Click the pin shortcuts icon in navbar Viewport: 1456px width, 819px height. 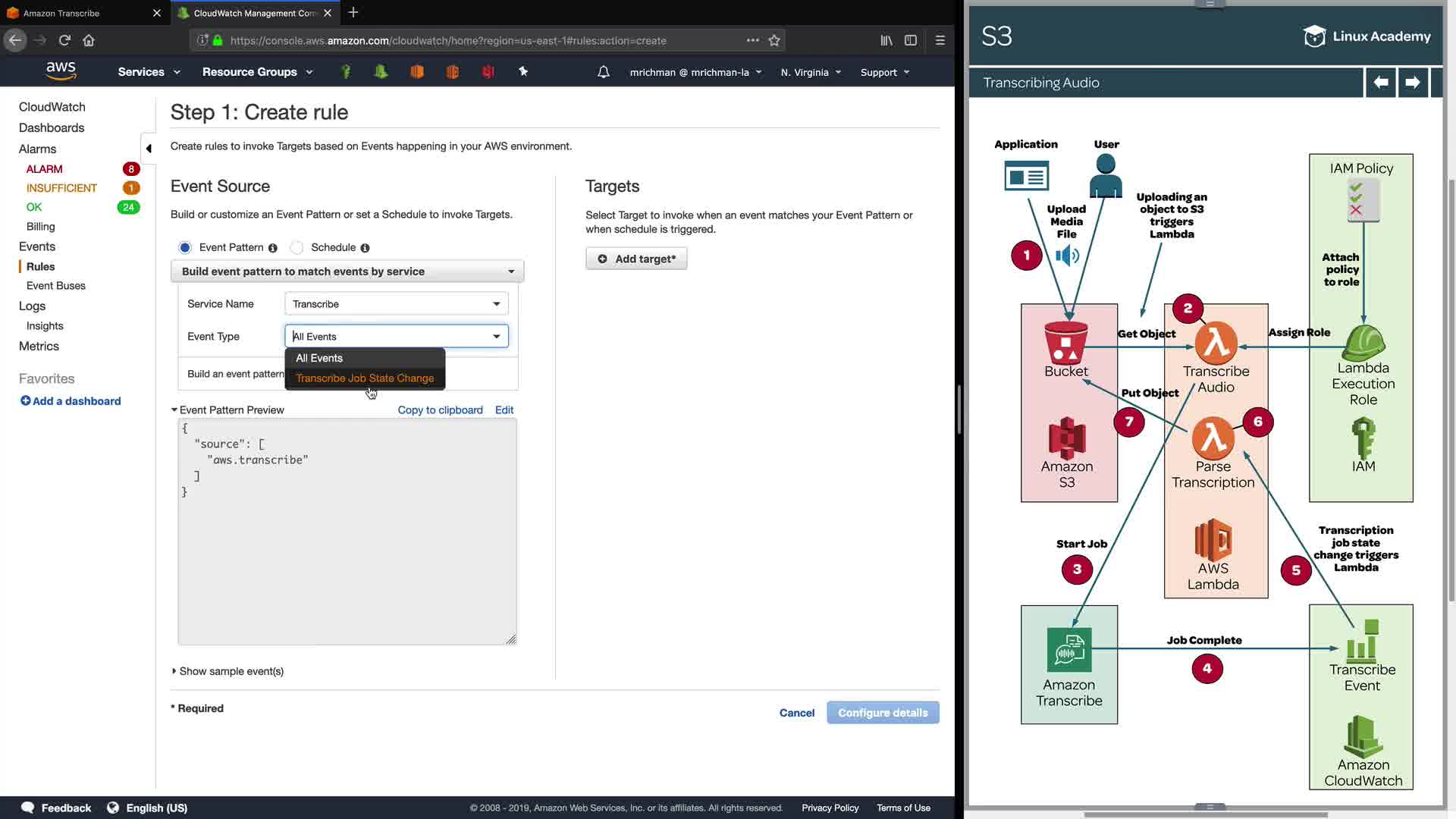click(x=523, y=71)
